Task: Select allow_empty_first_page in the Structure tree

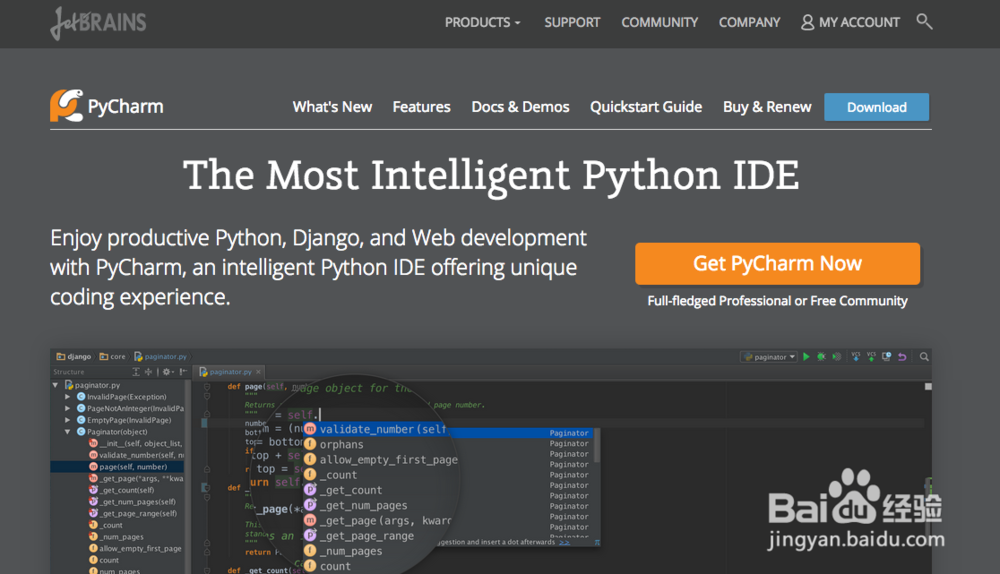Action: [x=135, y=548]
